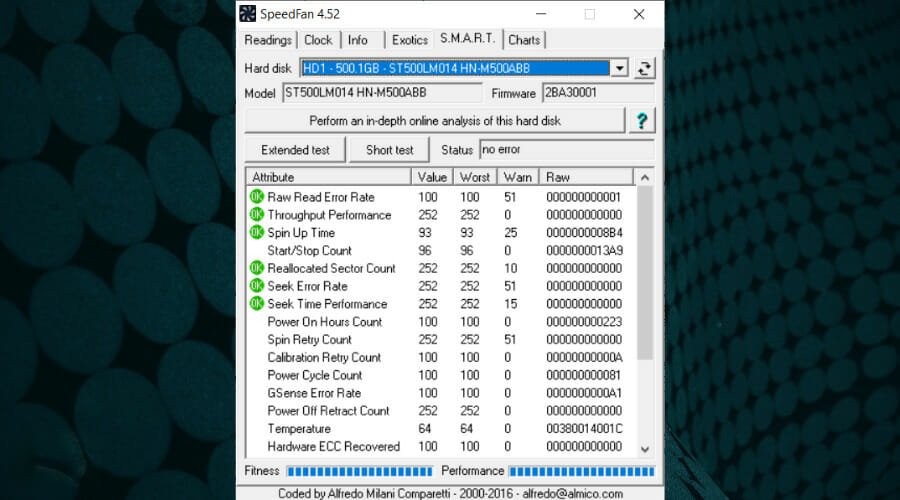Click raw value 000000000081 of Power Cycle Count
Screen dimensions: 900x500
[x=584, y=375]
